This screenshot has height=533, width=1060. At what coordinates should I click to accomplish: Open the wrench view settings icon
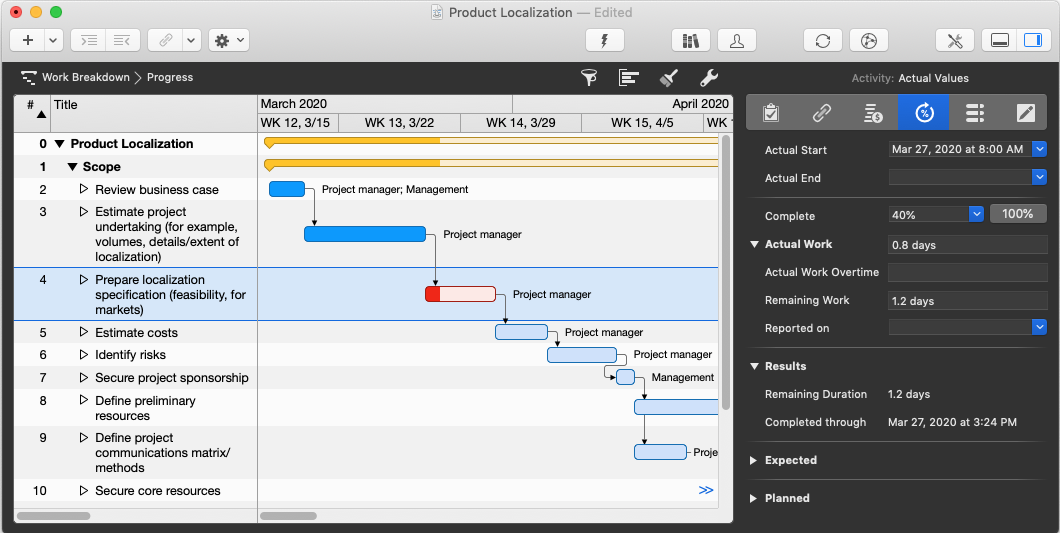[x=708, y=78]
